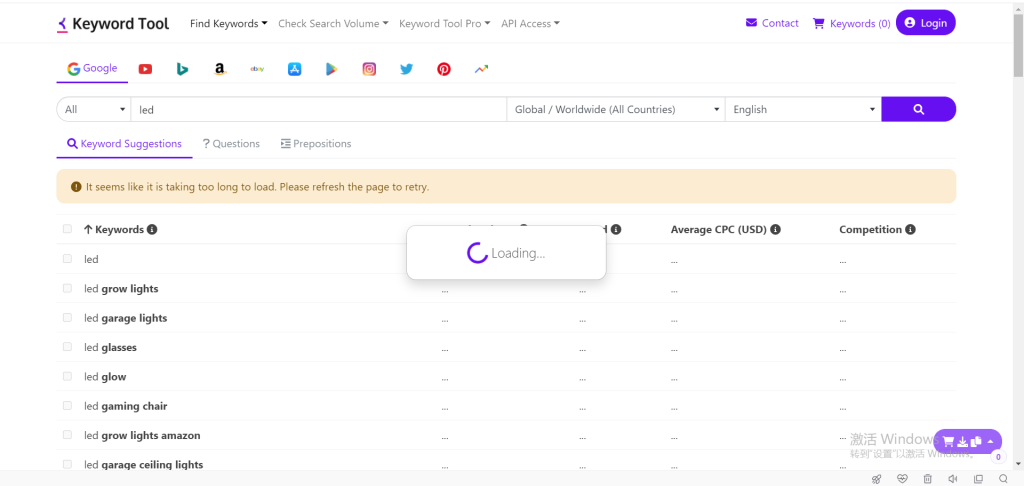Open the App Store keyword tab
Viewport: 1024px width, 486px height.
coord(294,69)
